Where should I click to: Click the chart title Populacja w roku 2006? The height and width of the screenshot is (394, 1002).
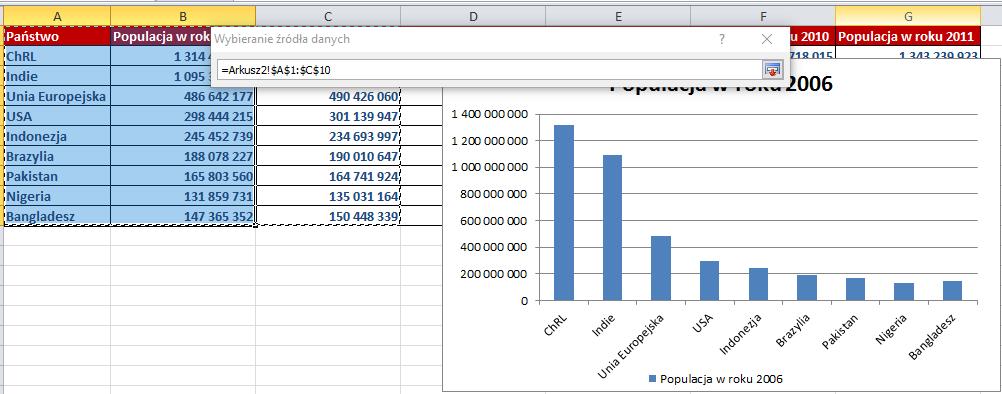(x=721, y=85)
